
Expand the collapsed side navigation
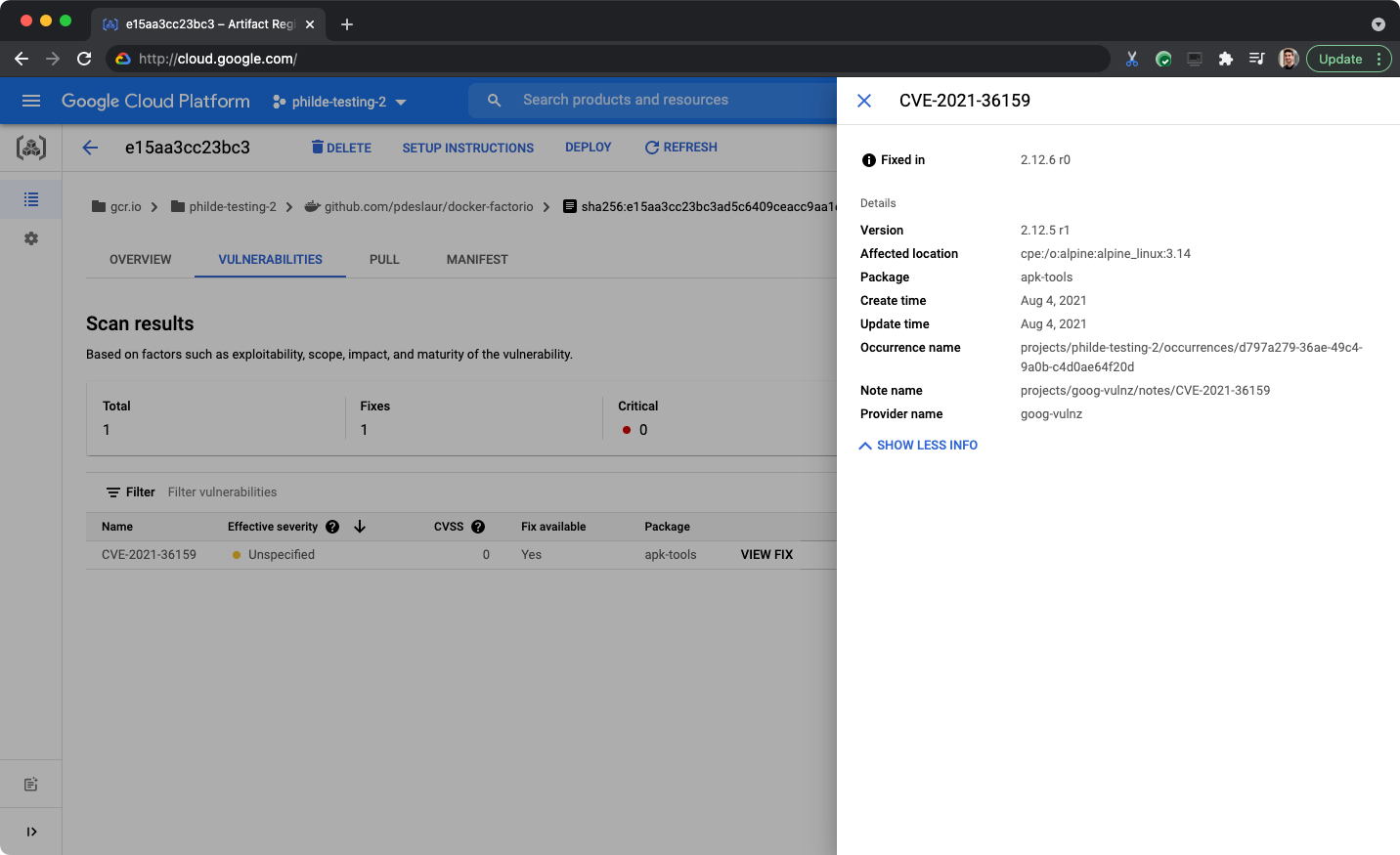[31, 832]
